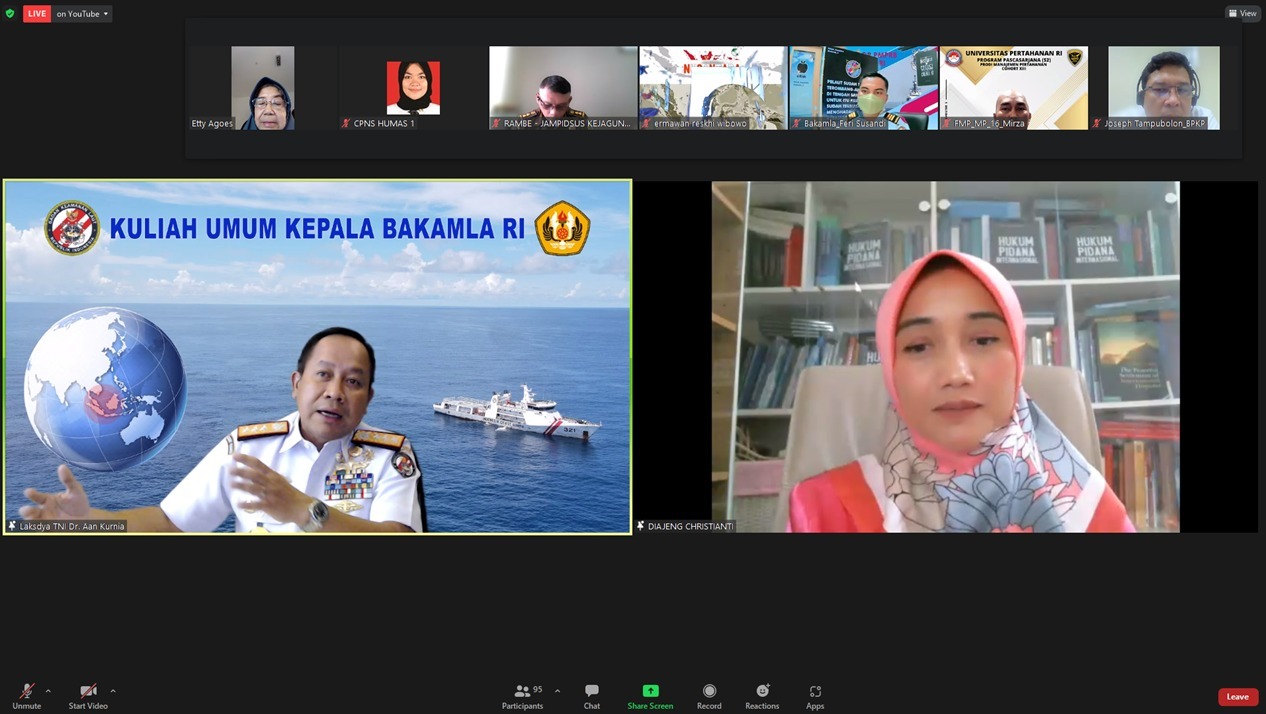Click the muted mic icon on FMP_MP_16_Mirza
The image size is (1266, 714).
[947, 124]
